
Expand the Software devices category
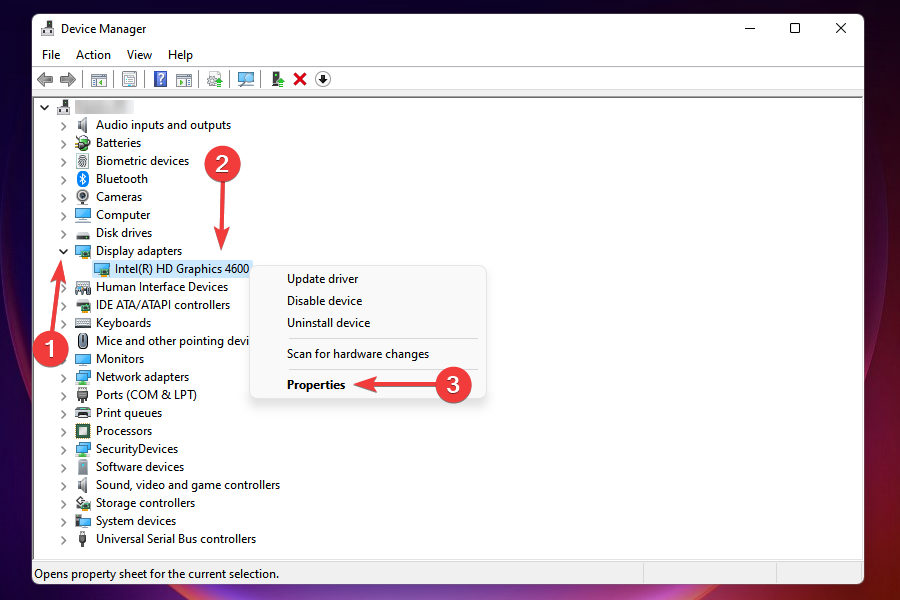pos(63,467)
